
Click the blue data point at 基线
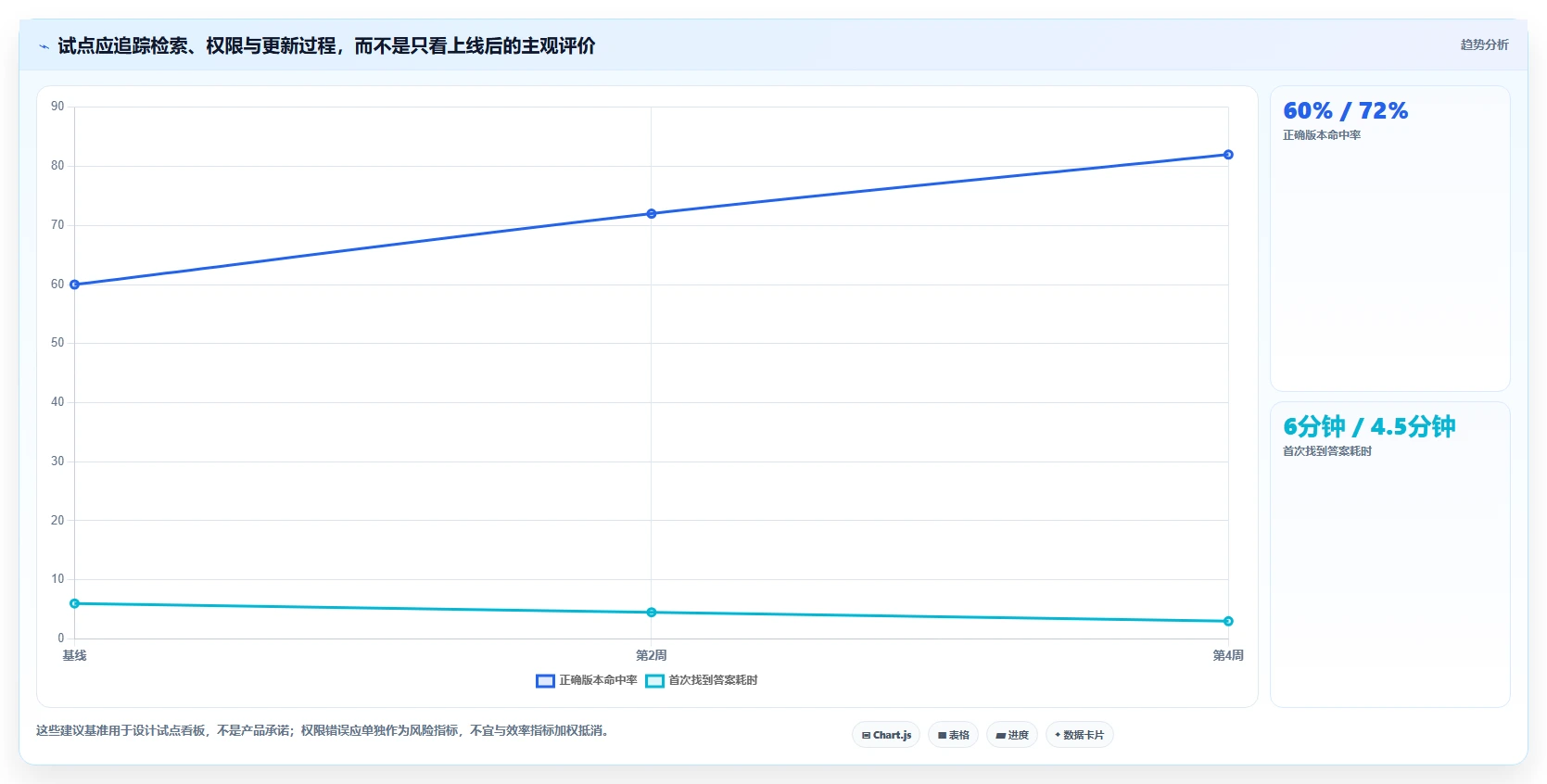pyautogui.click(x=75, y=285)
